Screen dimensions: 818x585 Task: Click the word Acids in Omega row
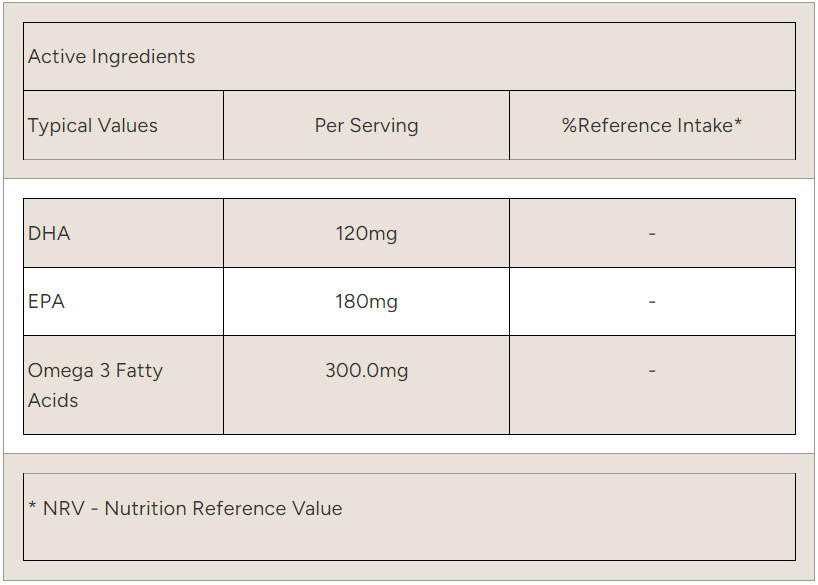click(53, 401)
